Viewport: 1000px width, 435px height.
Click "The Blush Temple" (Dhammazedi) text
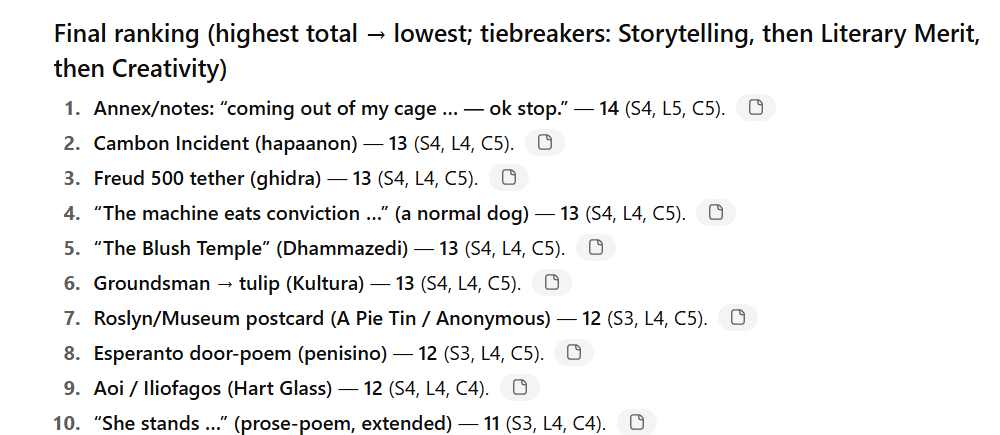pos(251,248)
